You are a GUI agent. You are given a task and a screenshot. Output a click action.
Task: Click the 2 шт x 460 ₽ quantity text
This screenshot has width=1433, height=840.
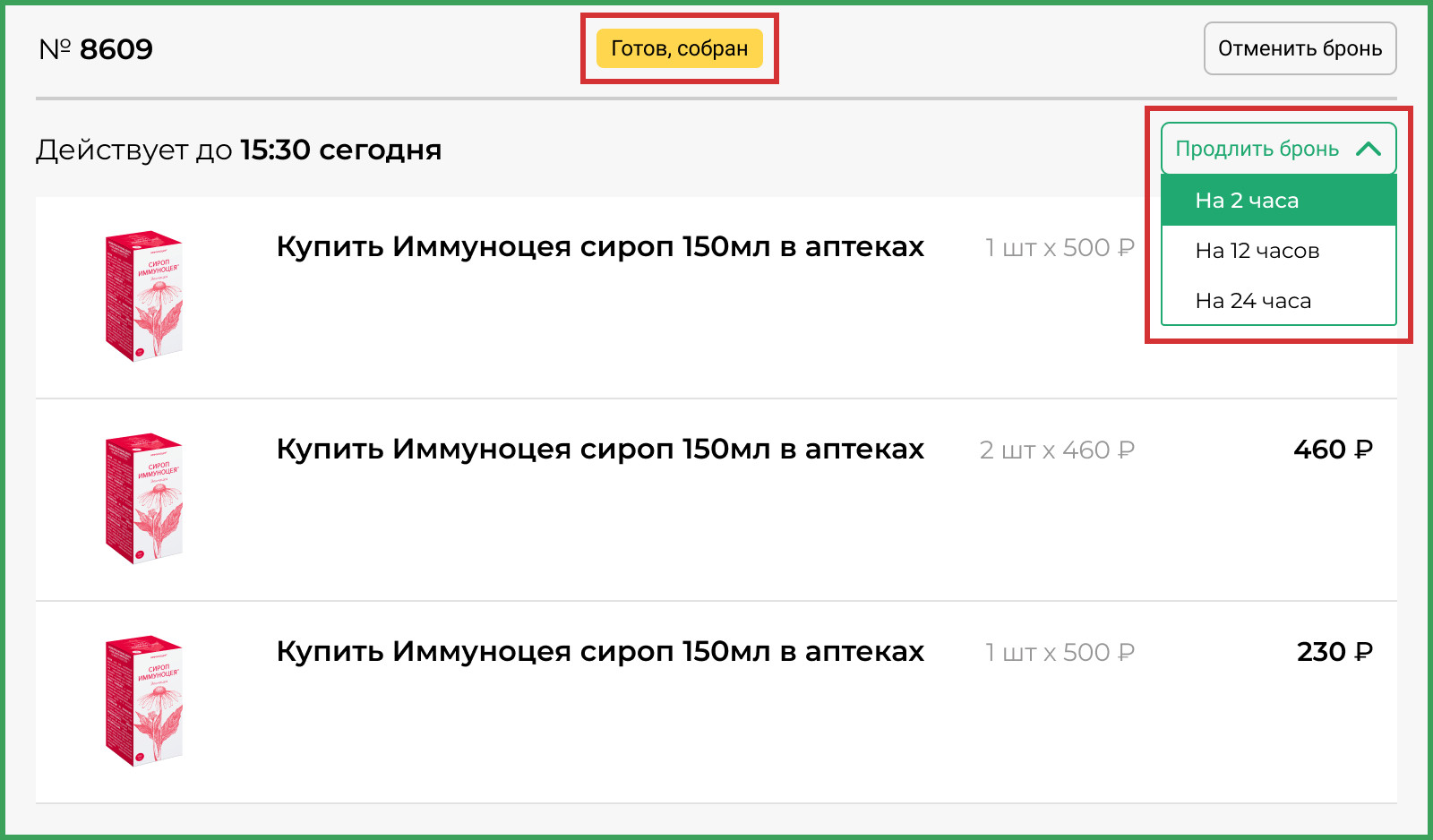(1057, 450)
